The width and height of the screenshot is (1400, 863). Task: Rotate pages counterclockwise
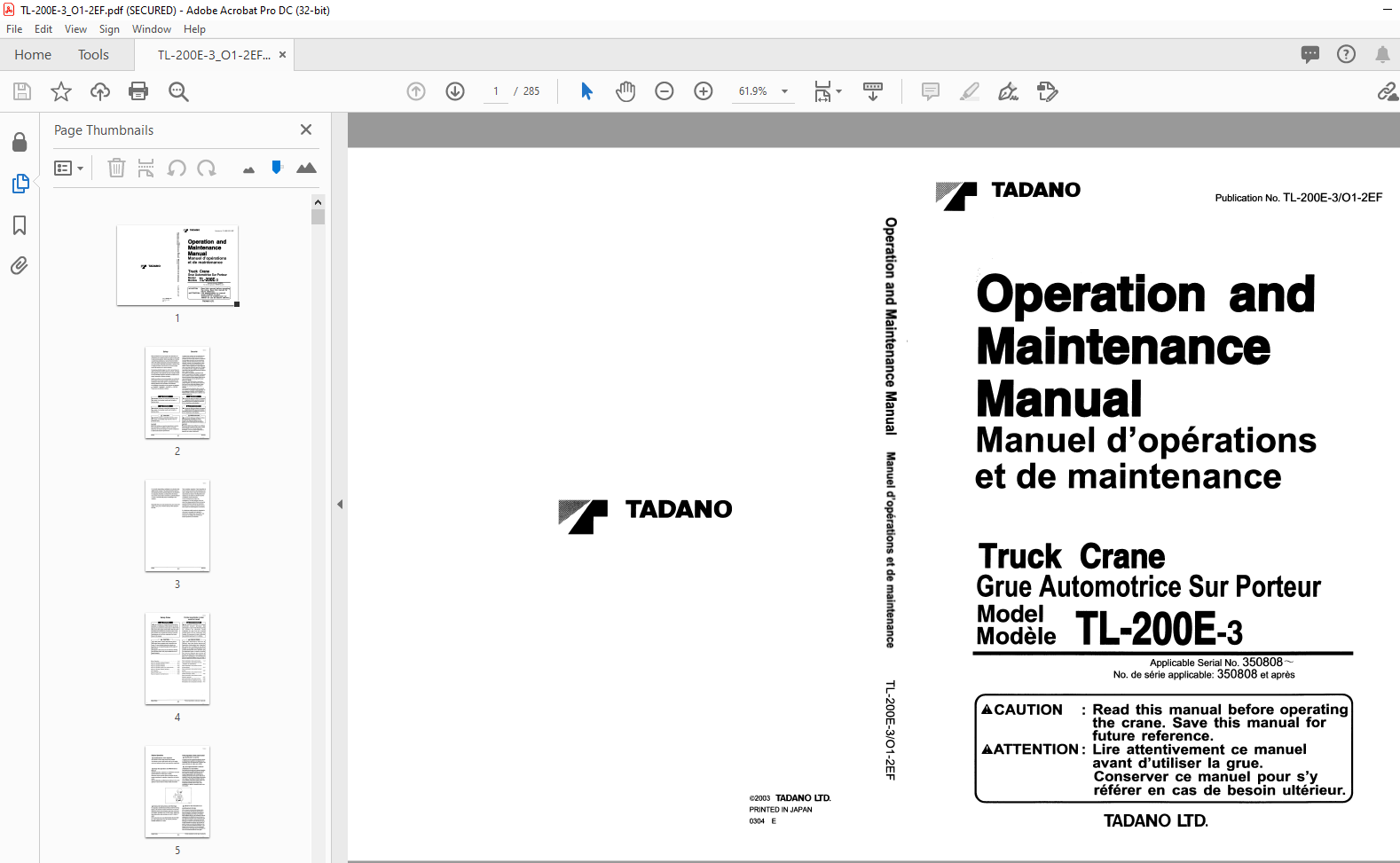coord(177,168)
